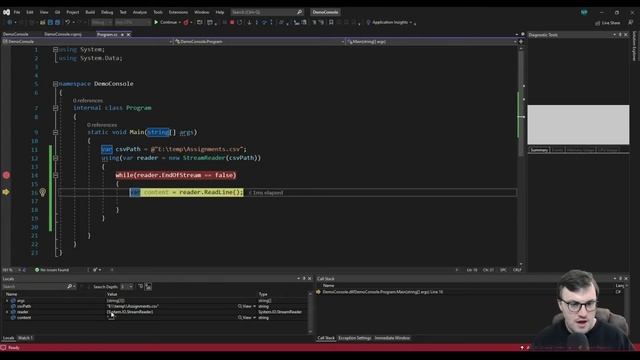Viewport: 640px width, 360px height.
Task: Switch to the DemoConsole.csproj tab
Action: tap(63, 35)
